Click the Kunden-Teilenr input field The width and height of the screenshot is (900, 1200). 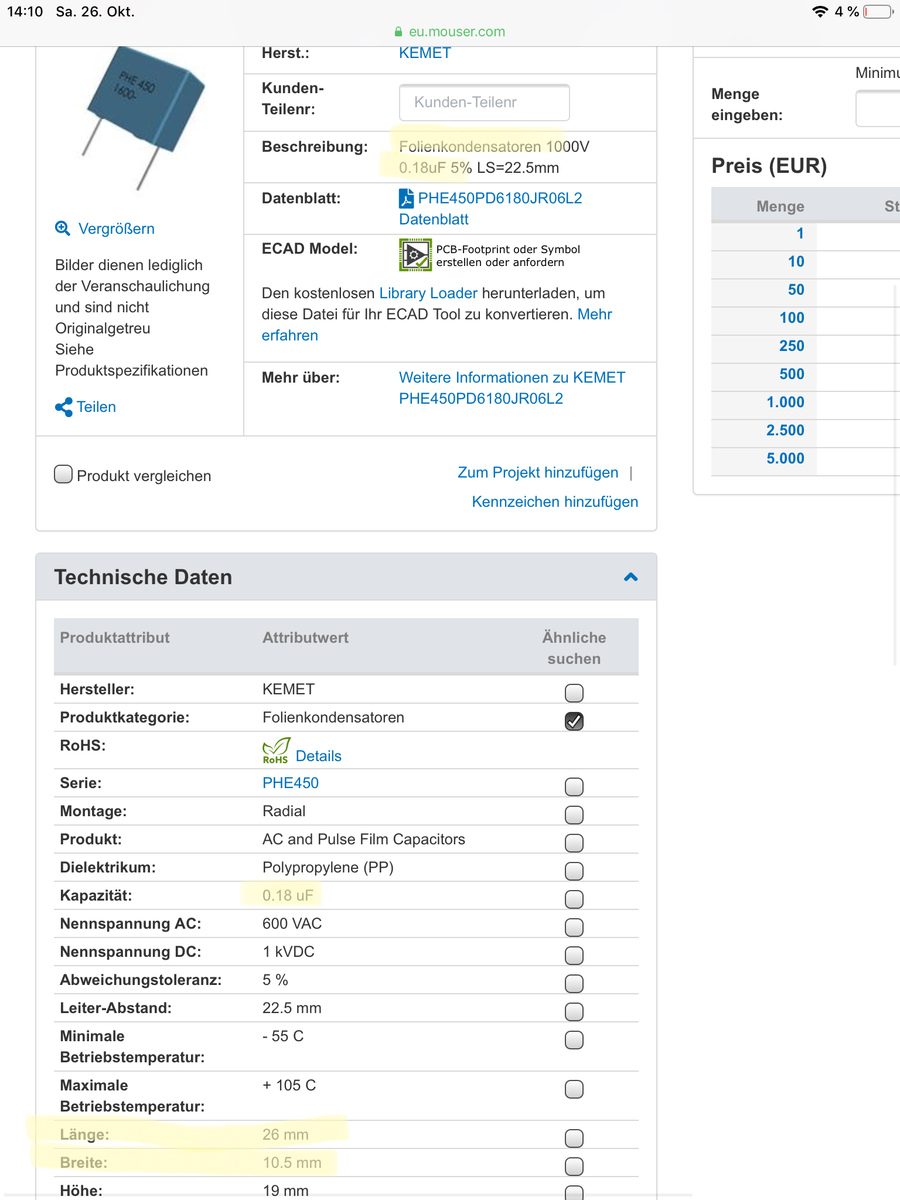click(484, 102)
